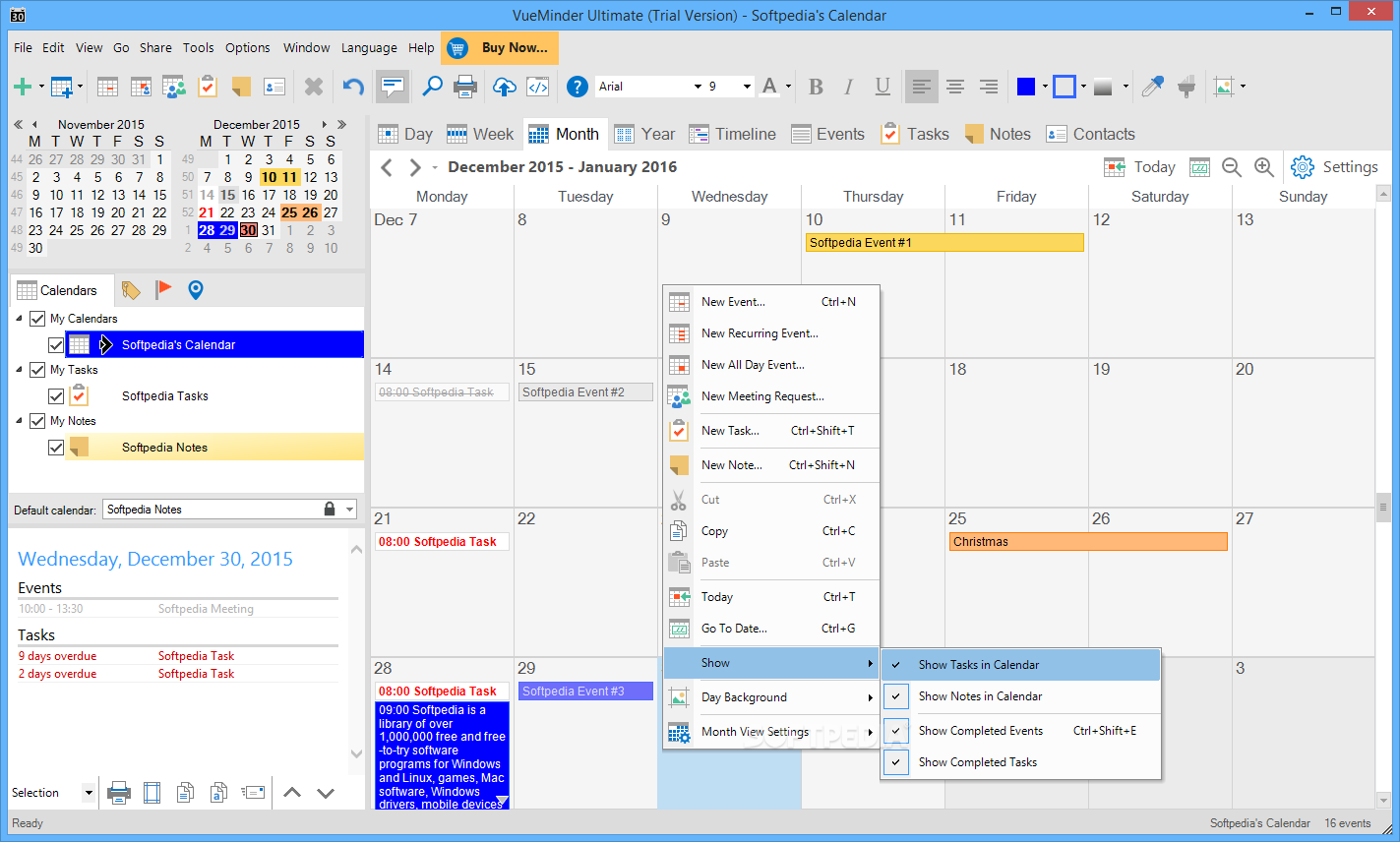Open the locations pin tab in sidebar

[x=195, y=289]
